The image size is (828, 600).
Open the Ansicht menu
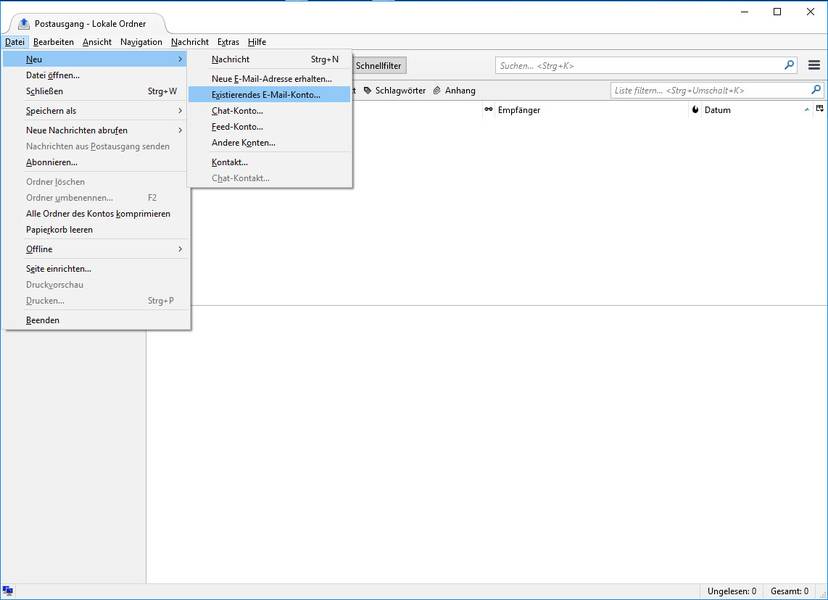point(97,42)
